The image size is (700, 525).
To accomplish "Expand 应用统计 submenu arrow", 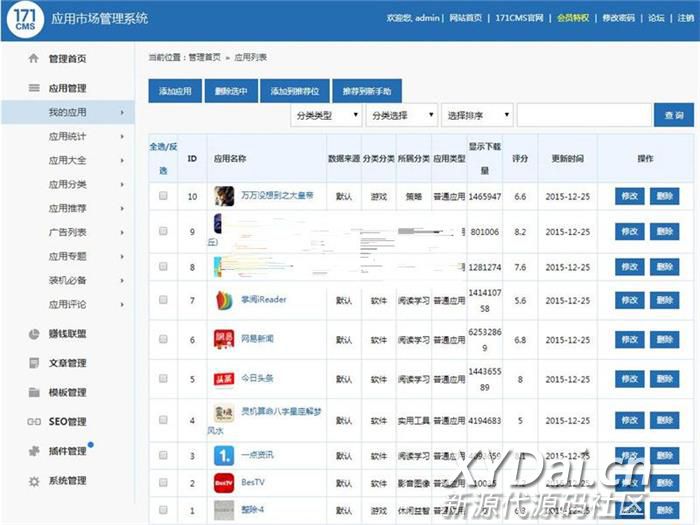I will (122, 137).
